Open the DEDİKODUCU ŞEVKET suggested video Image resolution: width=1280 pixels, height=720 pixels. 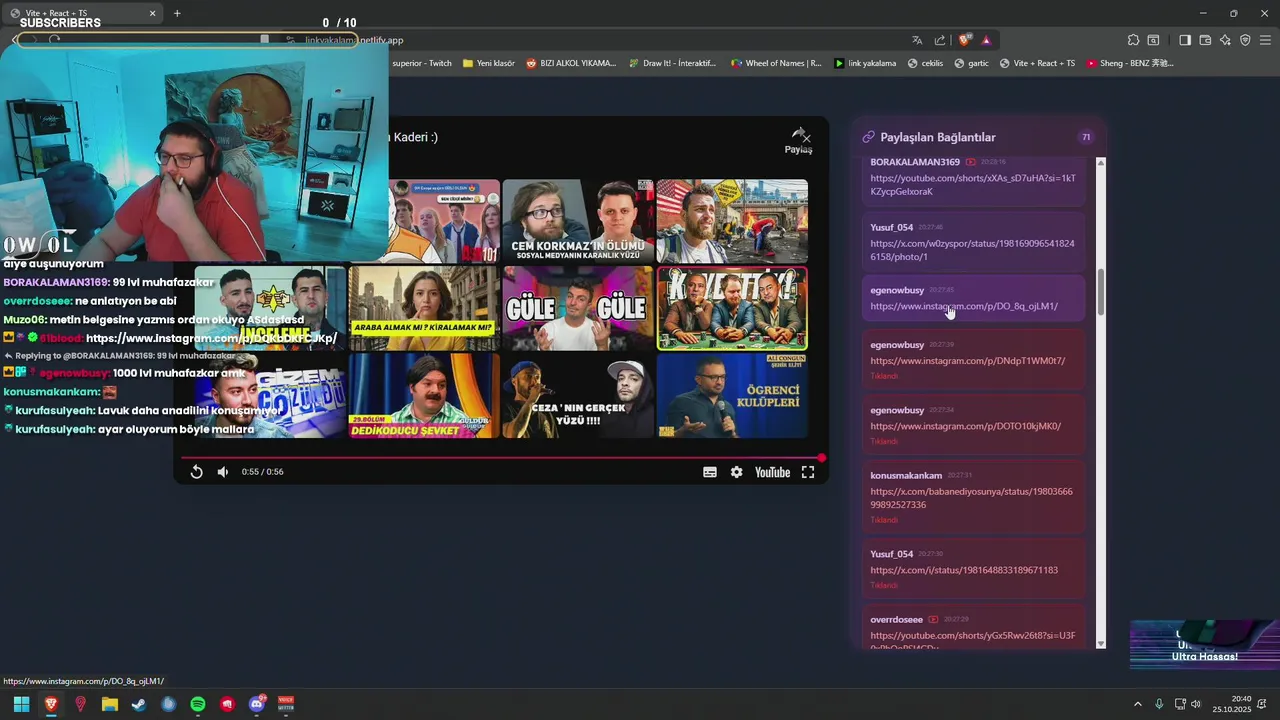(x=424, y=395)
